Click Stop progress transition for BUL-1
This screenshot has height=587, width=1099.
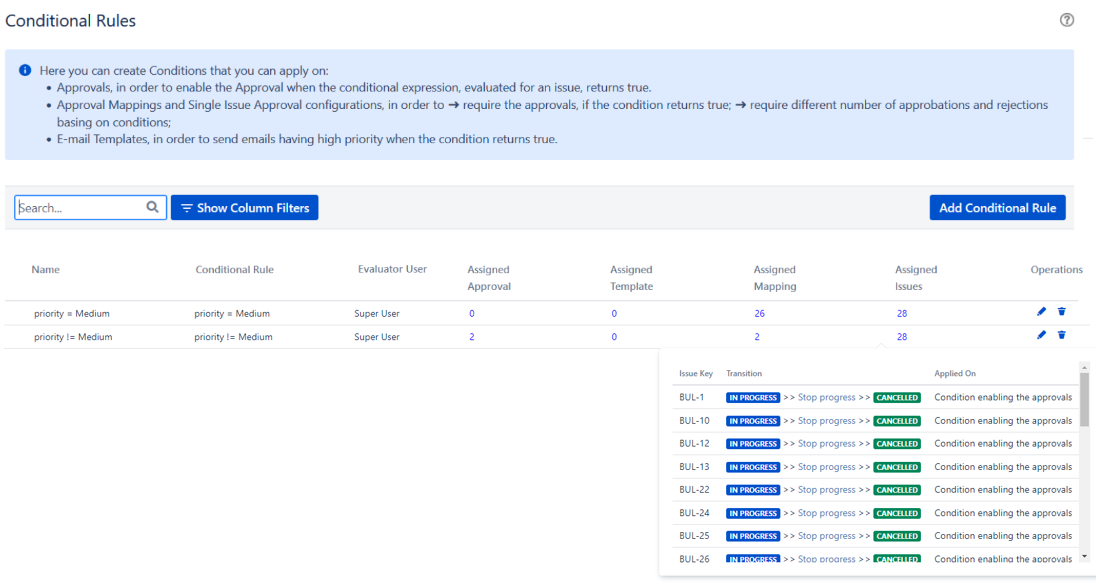[826, 398]
